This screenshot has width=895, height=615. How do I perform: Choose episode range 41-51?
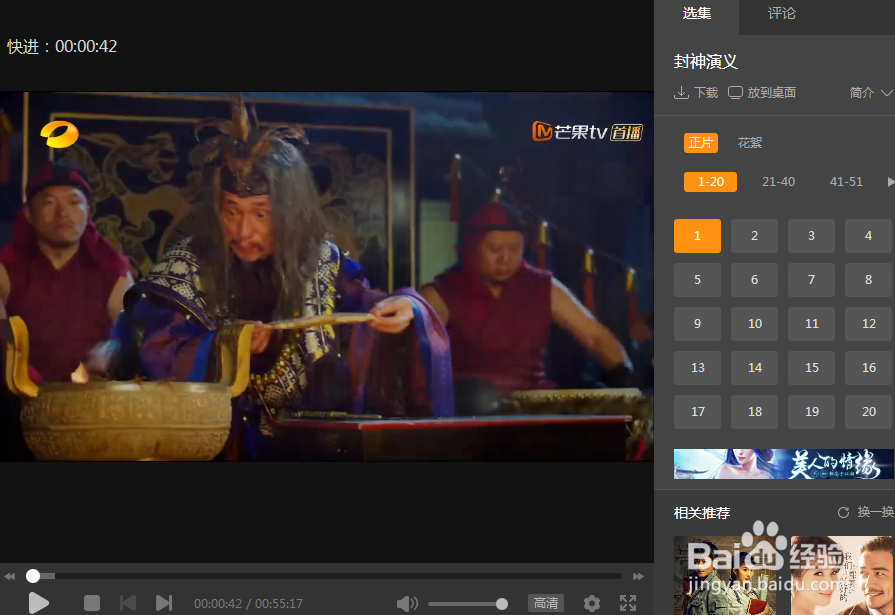[846, 182]
